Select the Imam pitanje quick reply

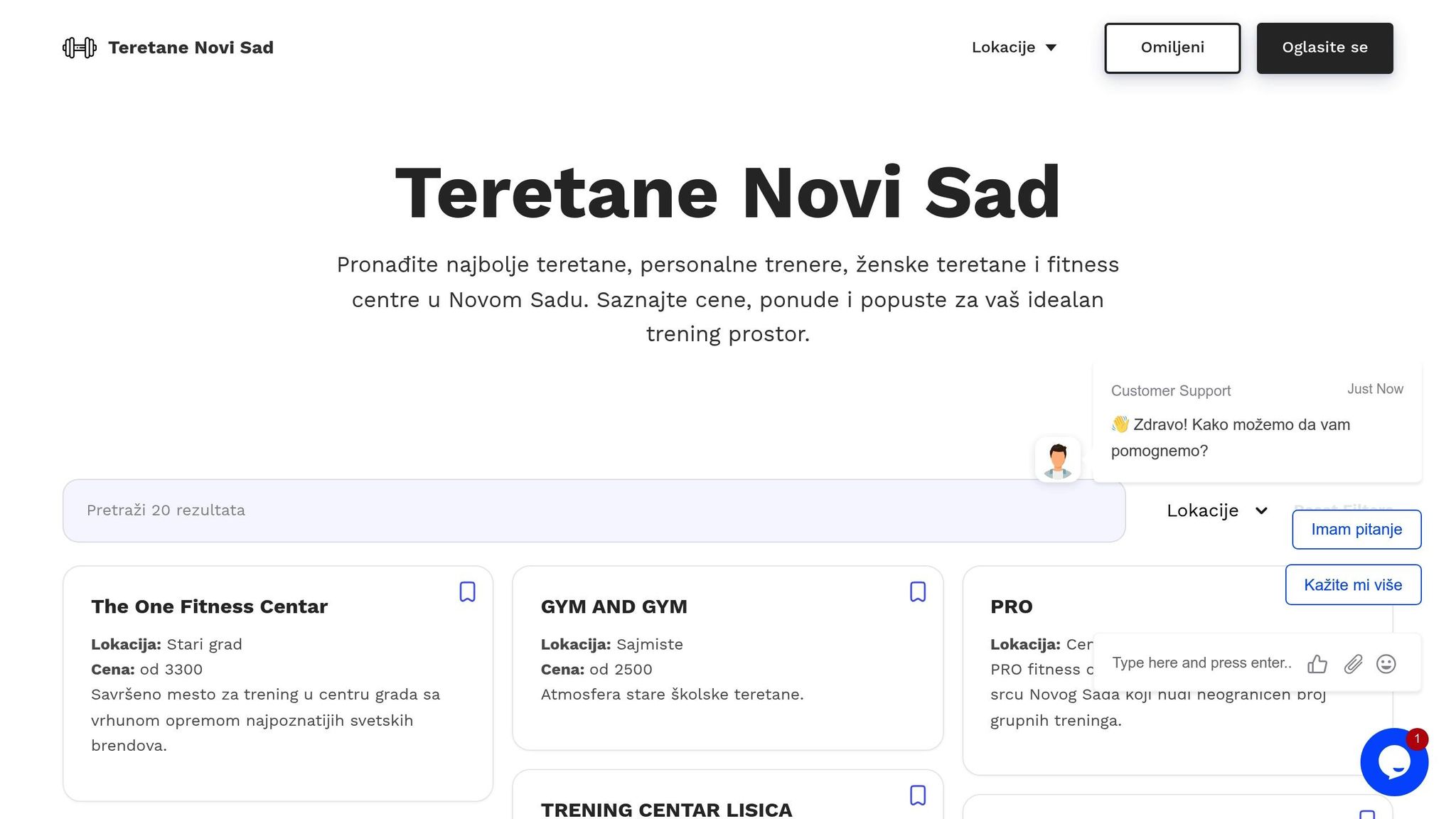[x=1356, y=529]
